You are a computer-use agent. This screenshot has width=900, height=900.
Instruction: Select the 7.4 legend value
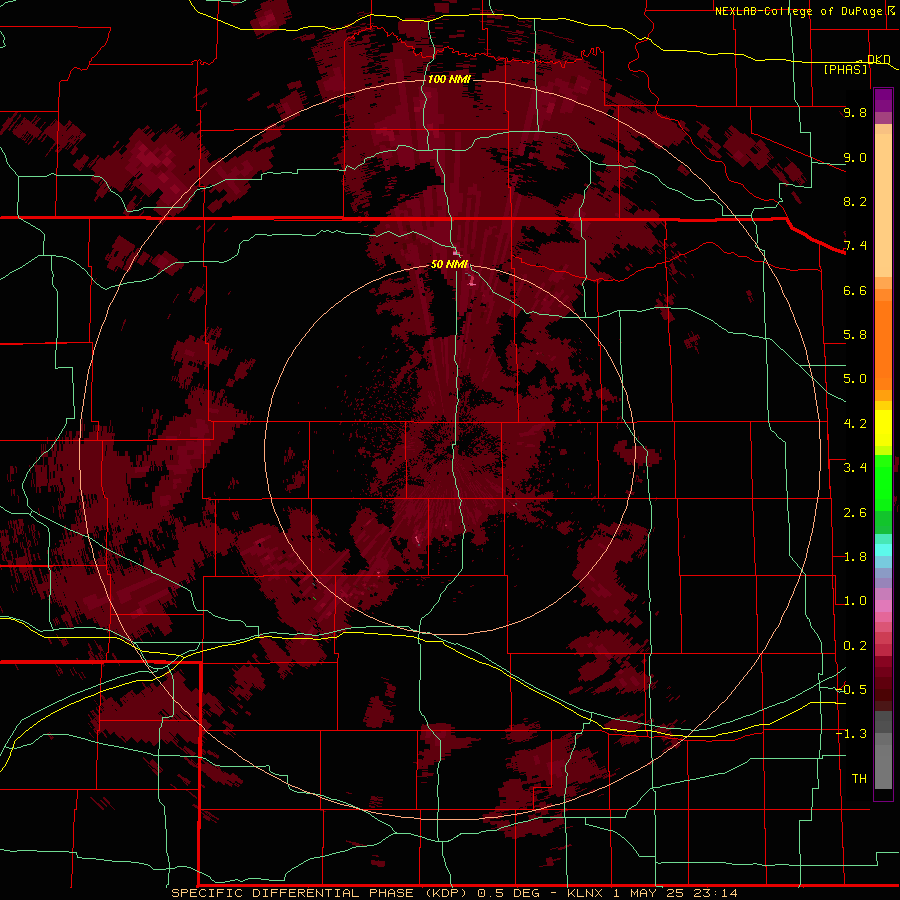[855, 246]
